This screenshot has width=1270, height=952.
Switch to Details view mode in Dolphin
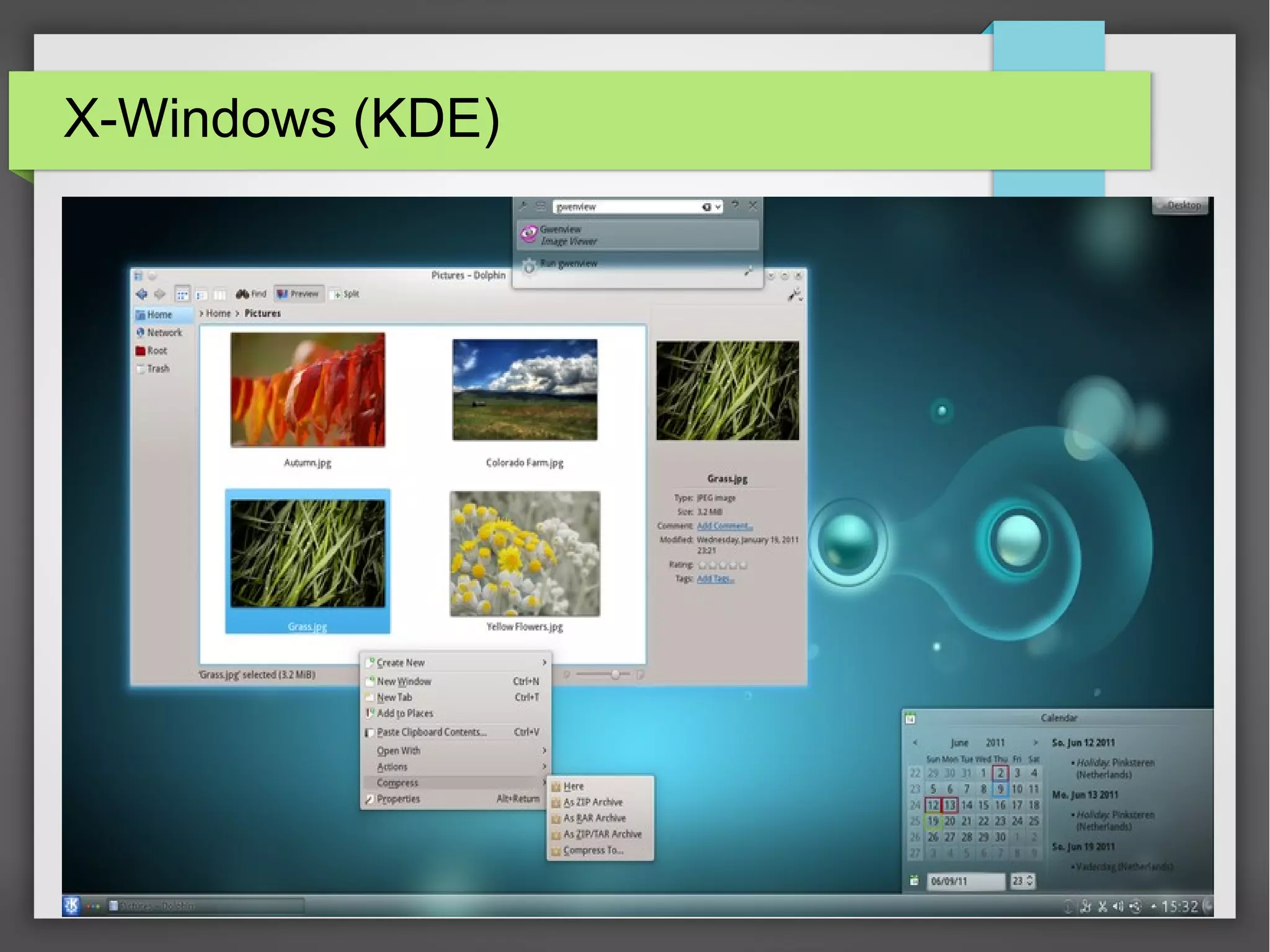pos(202,294)
